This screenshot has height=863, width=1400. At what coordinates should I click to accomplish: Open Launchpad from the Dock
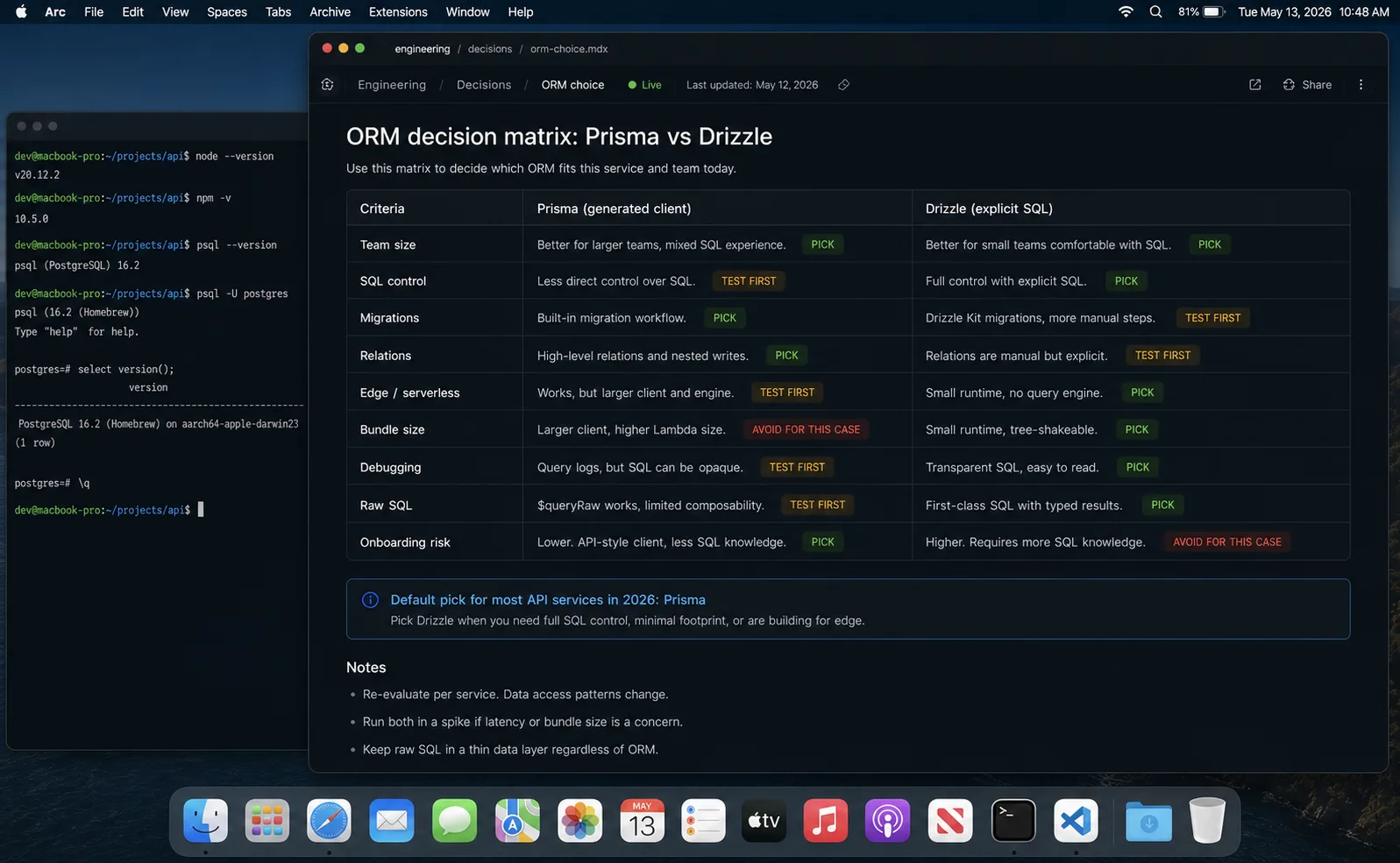tap(266, 821)
